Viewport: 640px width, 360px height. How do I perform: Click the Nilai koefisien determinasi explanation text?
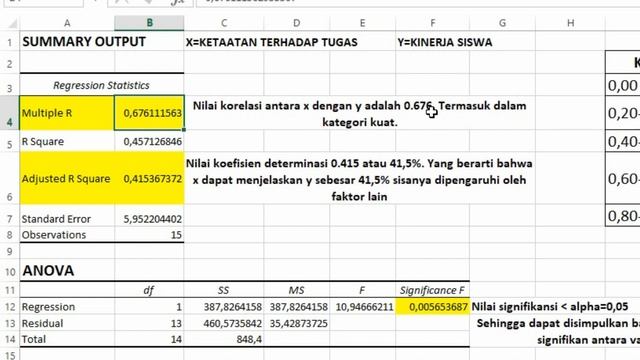tap(359, 180)
